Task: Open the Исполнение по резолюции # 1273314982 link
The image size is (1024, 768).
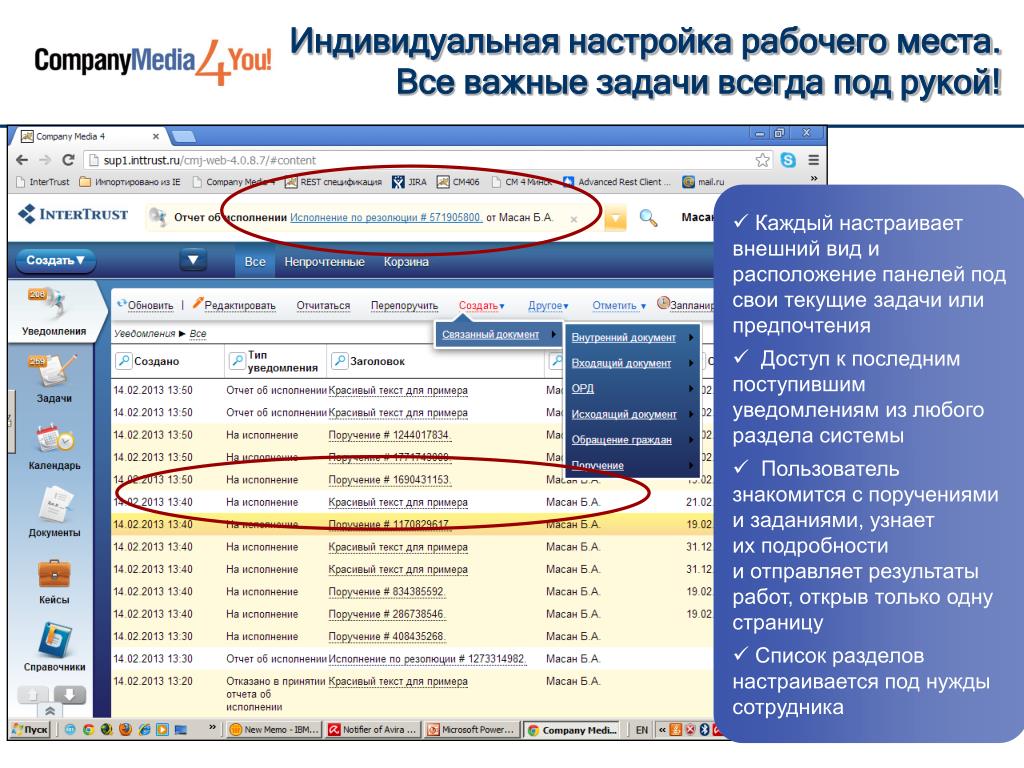Action: [x=427, y=659]
